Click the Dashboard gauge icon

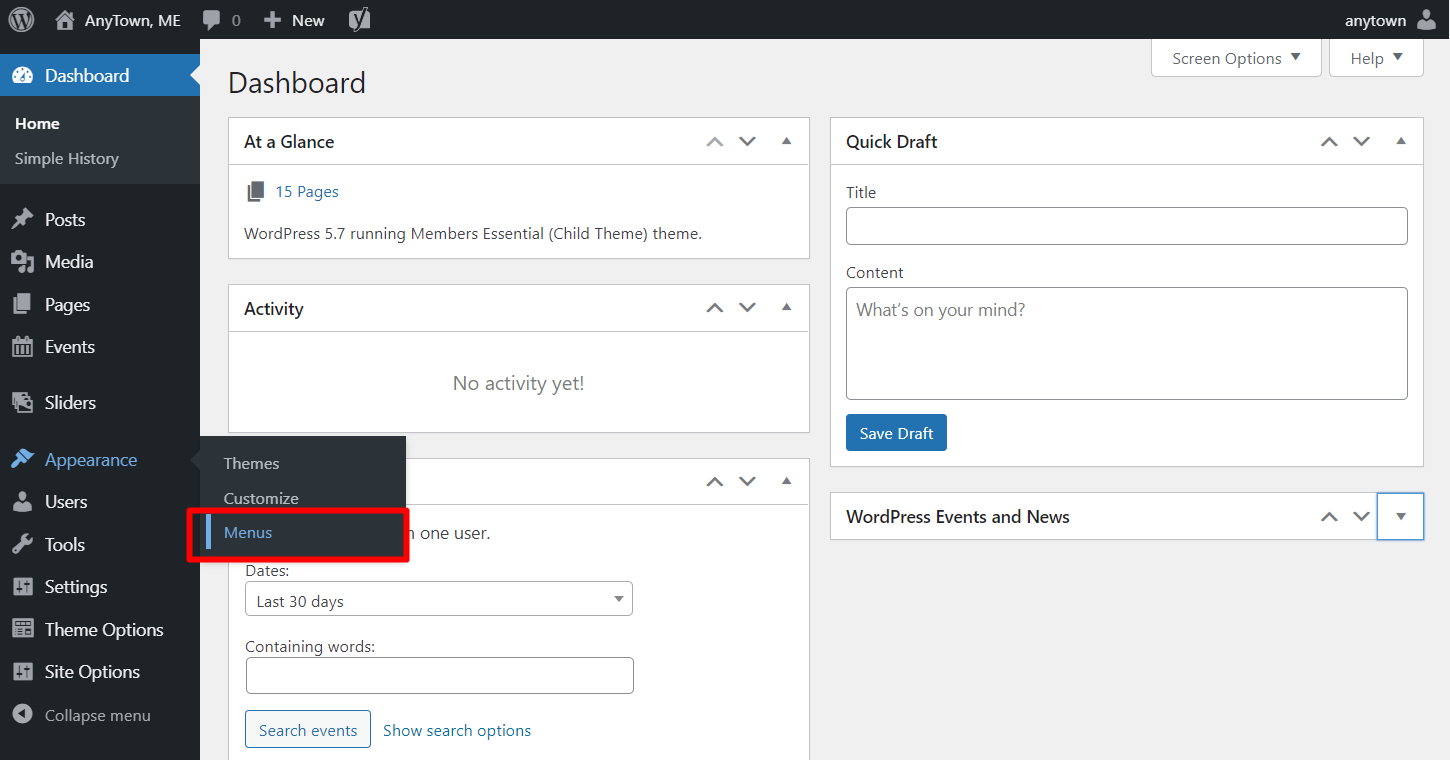(22, 76)
